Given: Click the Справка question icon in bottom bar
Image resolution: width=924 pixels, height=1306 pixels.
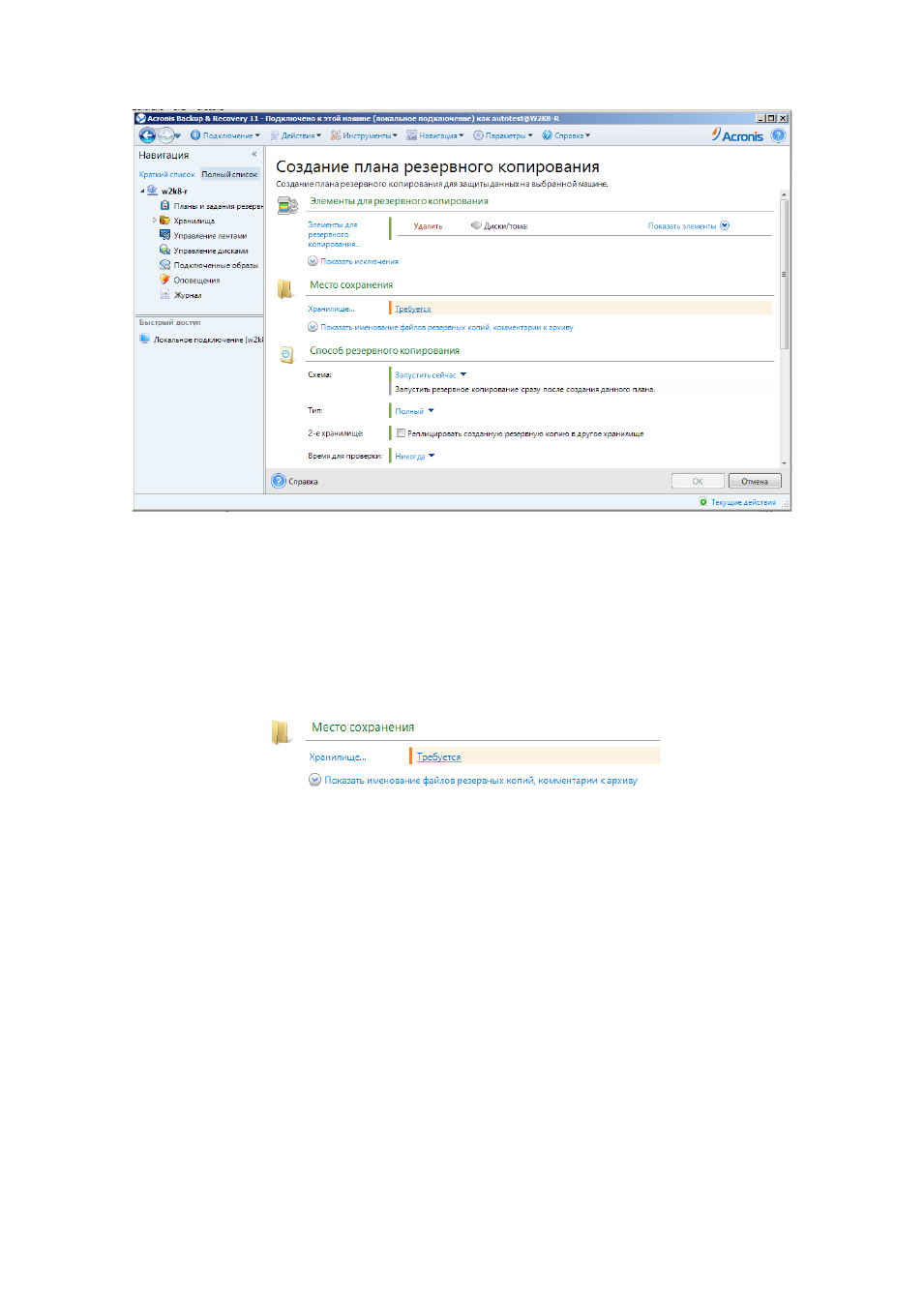Looking at the screenshot, I should click(x=279, y=481).
